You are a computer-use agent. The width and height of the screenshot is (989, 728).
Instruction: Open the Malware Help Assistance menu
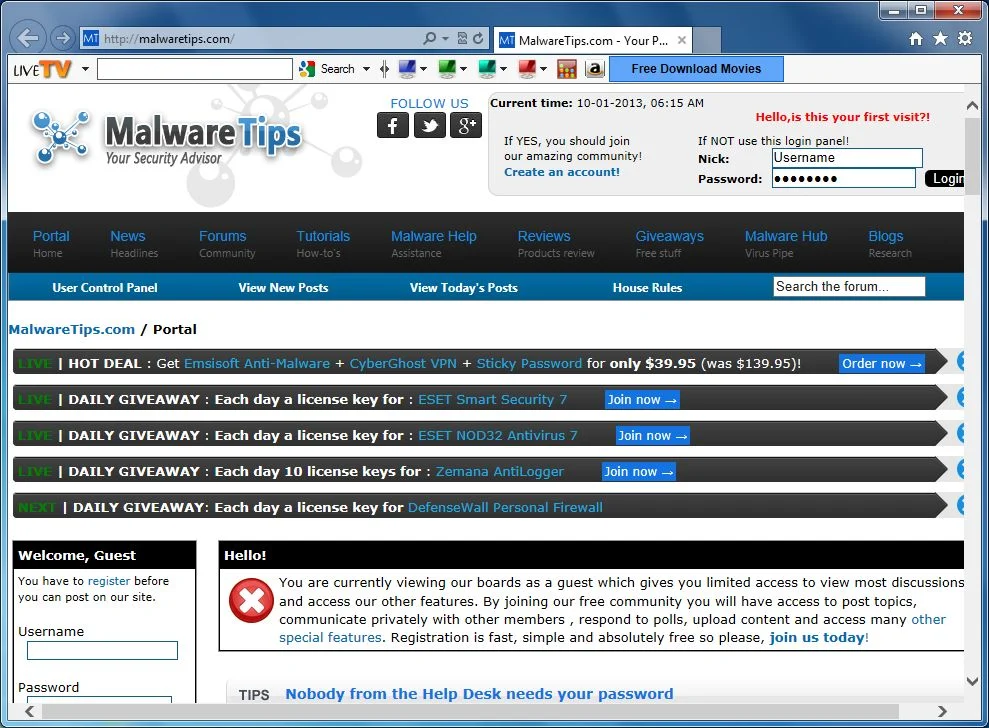pyautogui.click(x=434, y=244)
